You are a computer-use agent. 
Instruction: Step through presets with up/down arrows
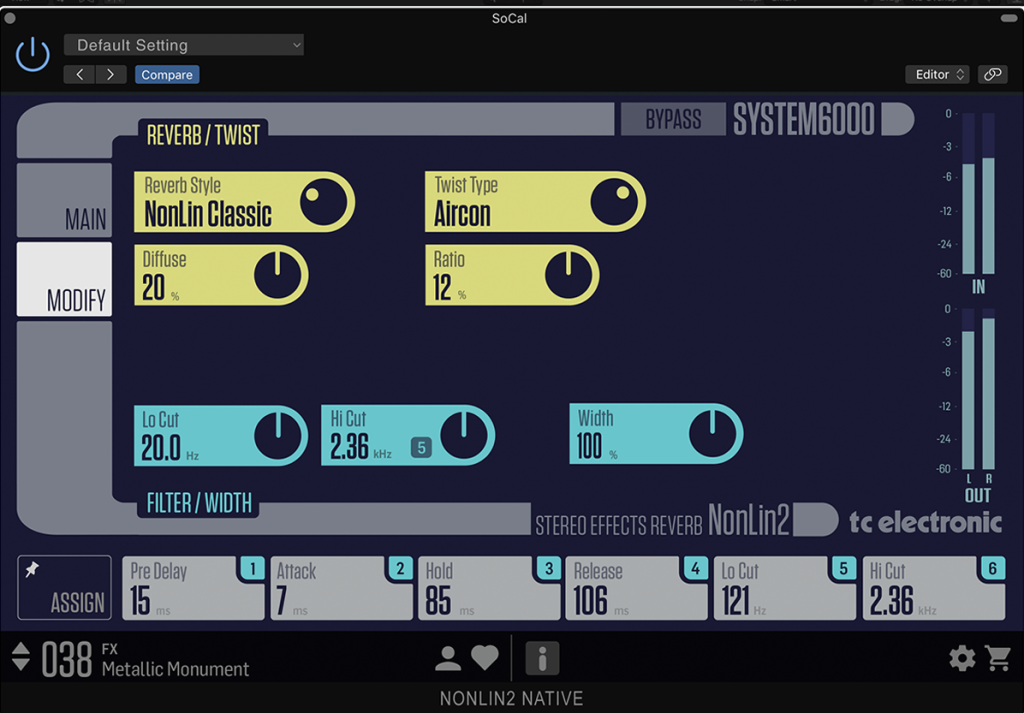[x=21, y=657]
